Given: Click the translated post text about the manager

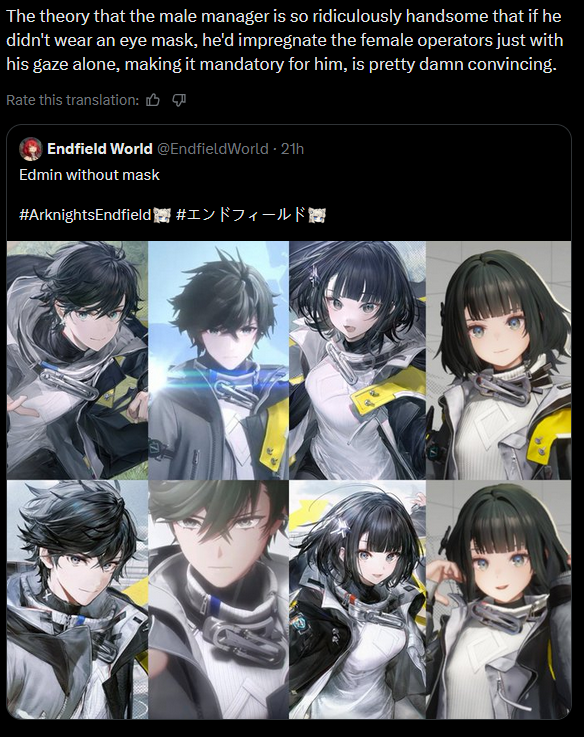Looking at the screenshot, I should click(284, 40).
